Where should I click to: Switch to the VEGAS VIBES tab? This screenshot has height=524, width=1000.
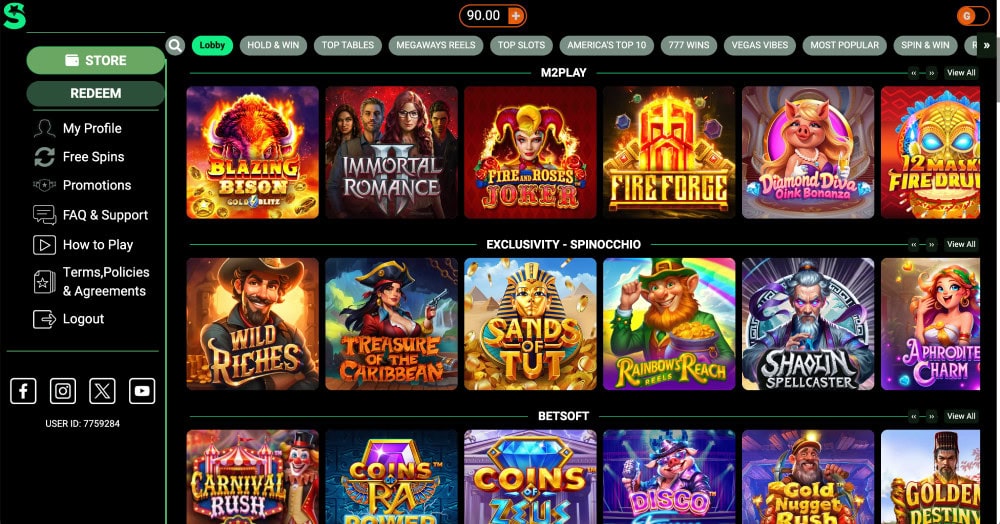click(x=760, y=45)
